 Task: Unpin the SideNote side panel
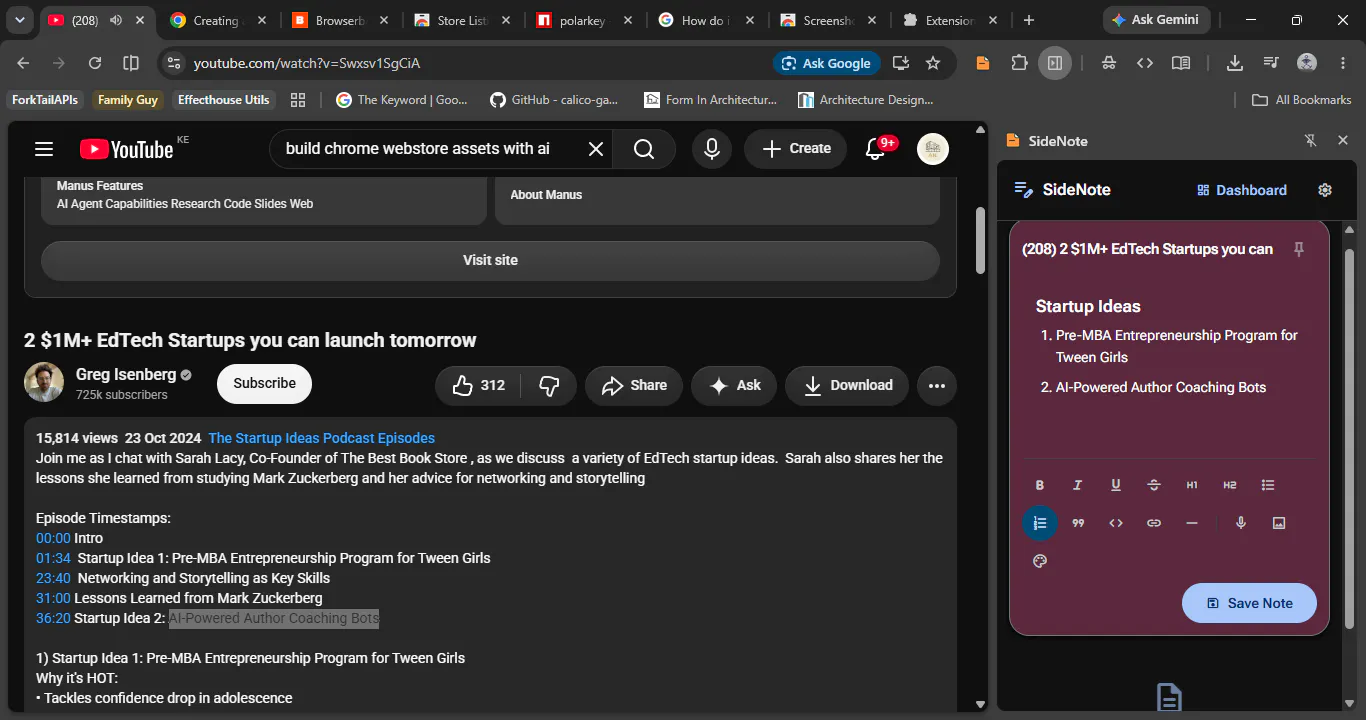coord(1311,141)
